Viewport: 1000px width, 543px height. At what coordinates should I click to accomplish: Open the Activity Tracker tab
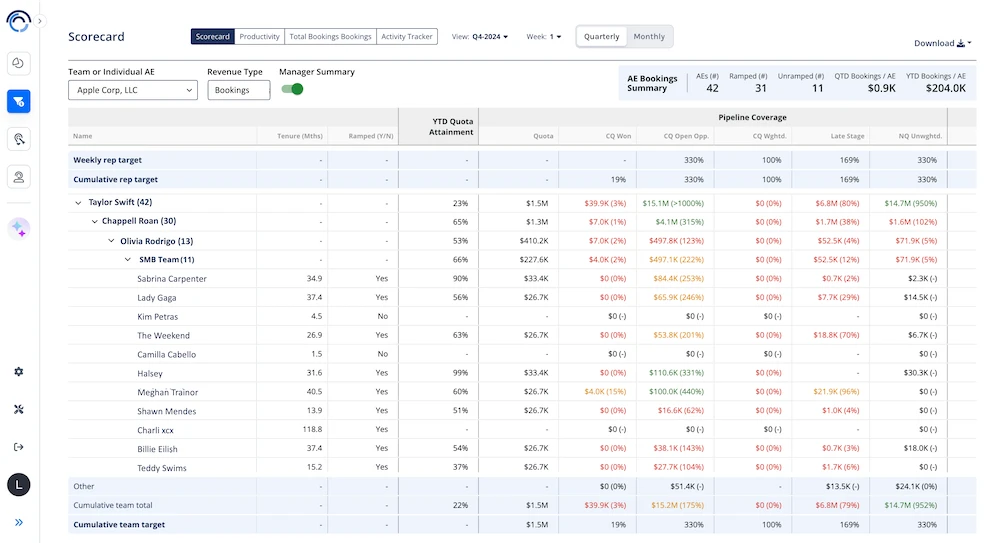pyautogui.click(x=407, y=37)
